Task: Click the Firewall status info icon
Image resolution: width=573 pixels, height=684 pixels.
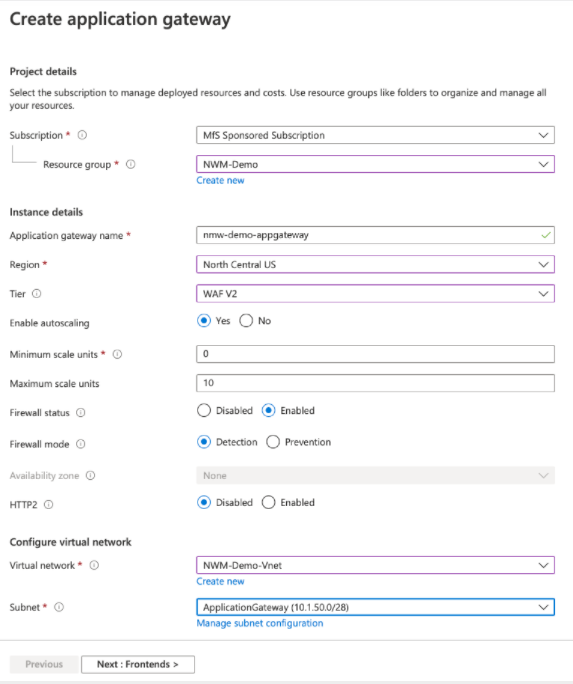Action: pos(81,413)
